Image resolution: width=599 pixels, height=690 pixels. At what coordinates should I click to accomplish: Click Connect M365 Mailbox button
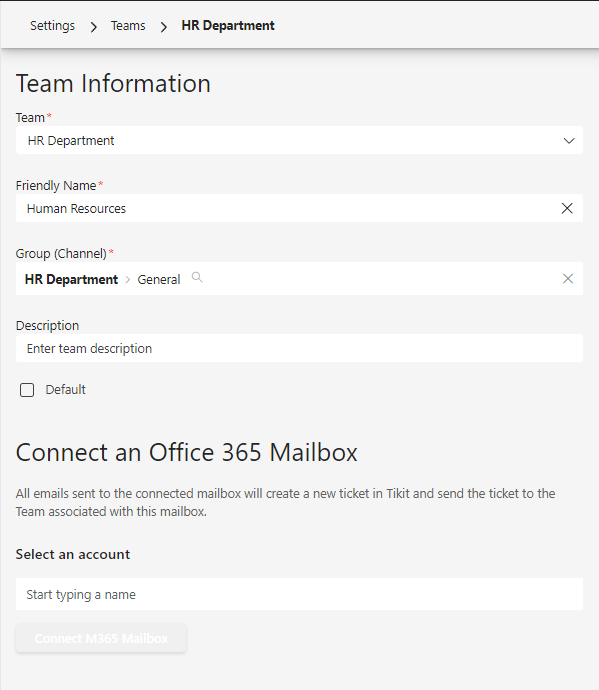coord(101,638)
